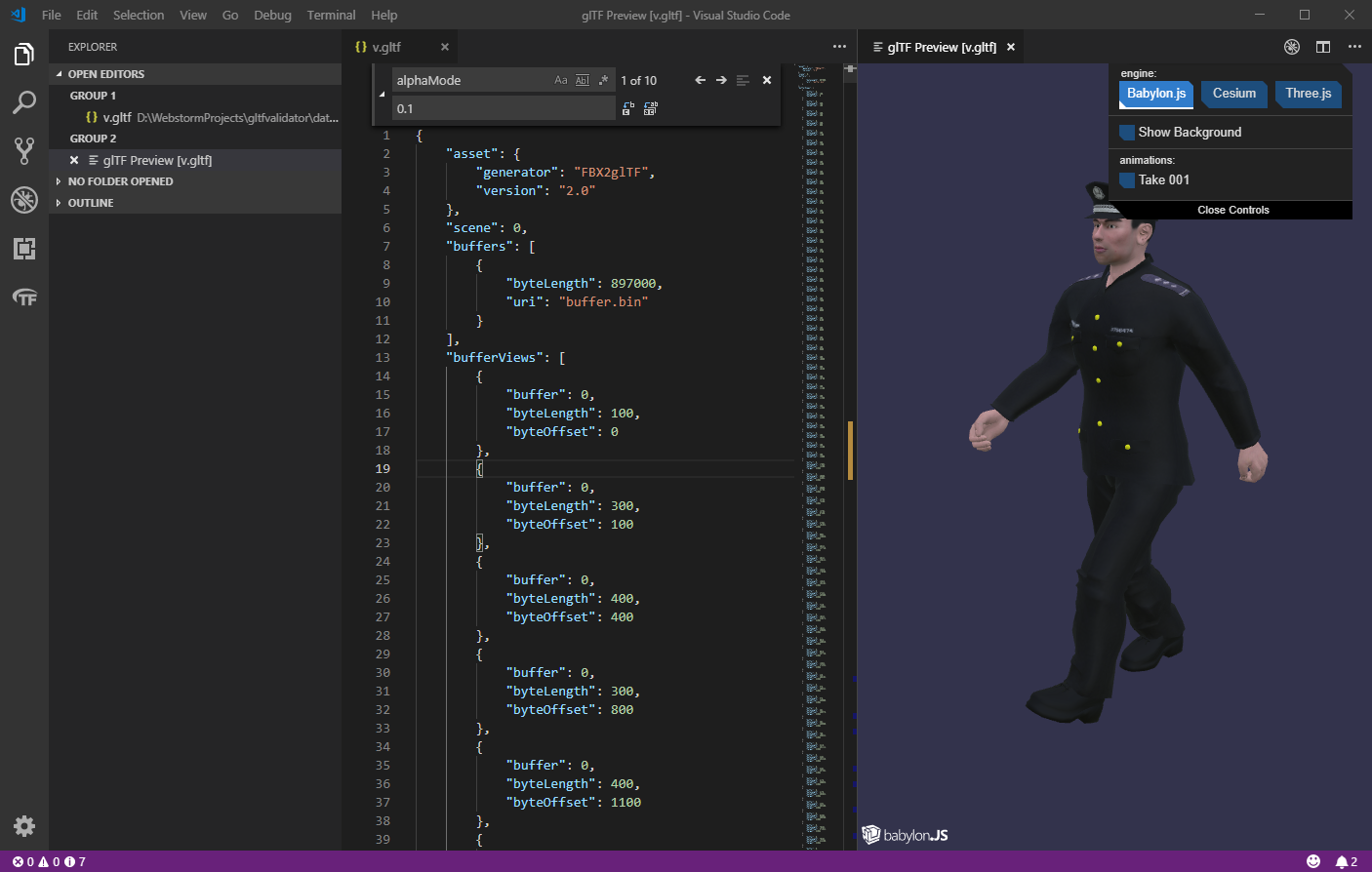The width and height of the screenshot is (1372, 872).
Task: Click Close Controls in the preview
Action: tap(1232, 210)
